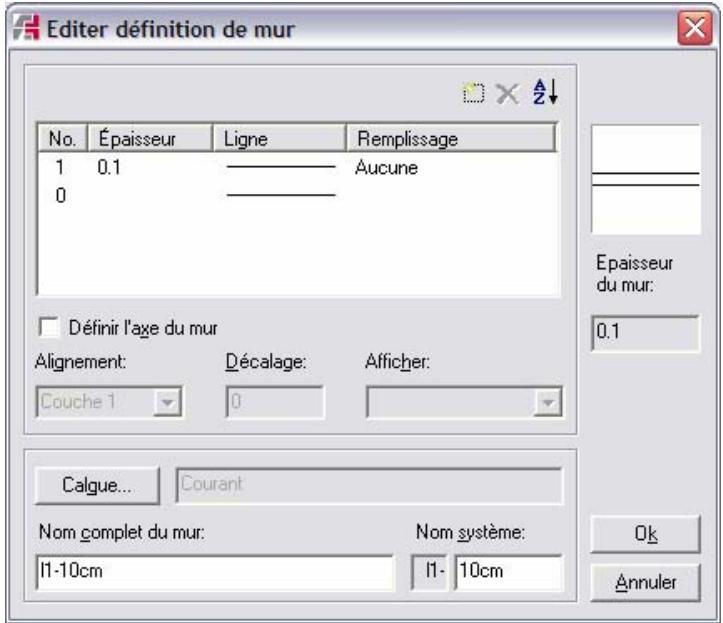Viewport: 723px width, 623px height.
Task: Click the Ligne column header
Action: click(278, 138)
